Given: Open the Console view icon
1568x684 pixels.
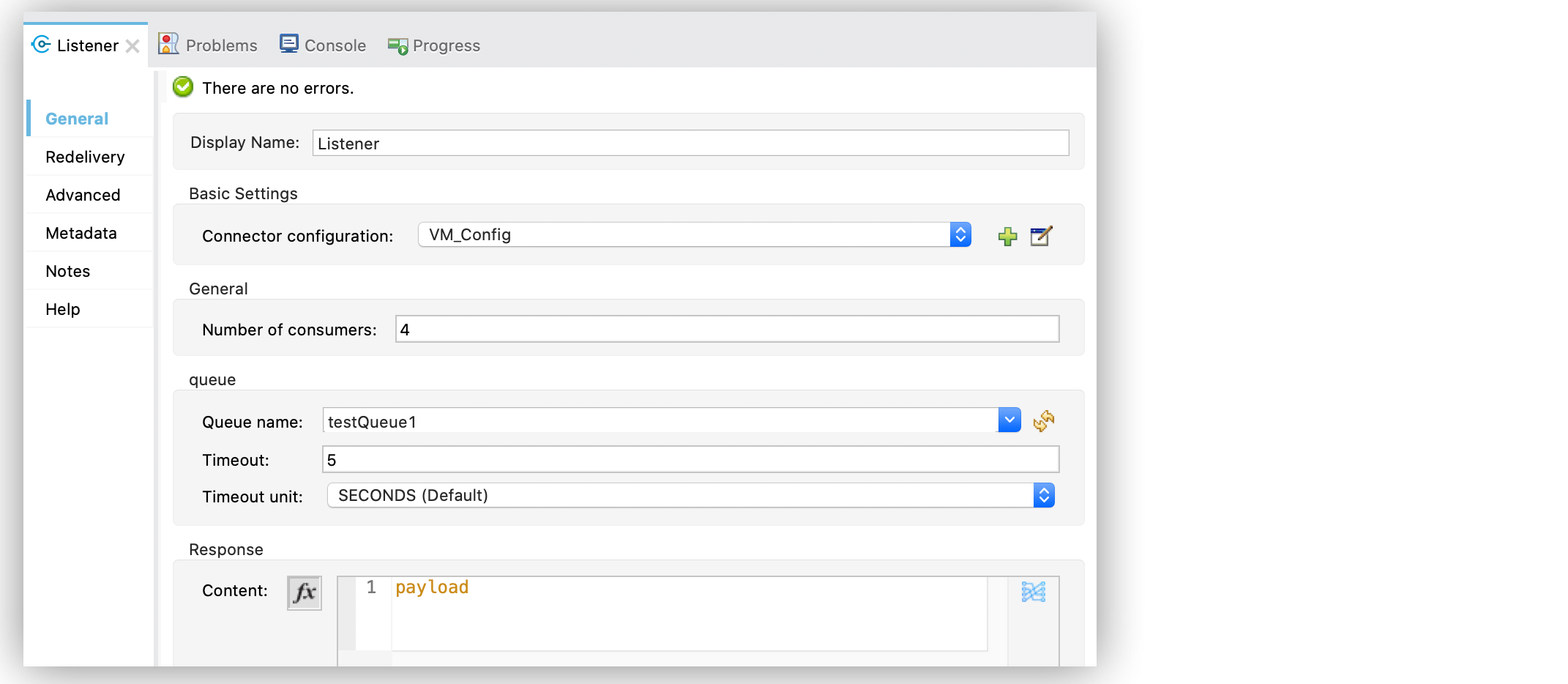Looking at the screenshot, I should (288, 43).
